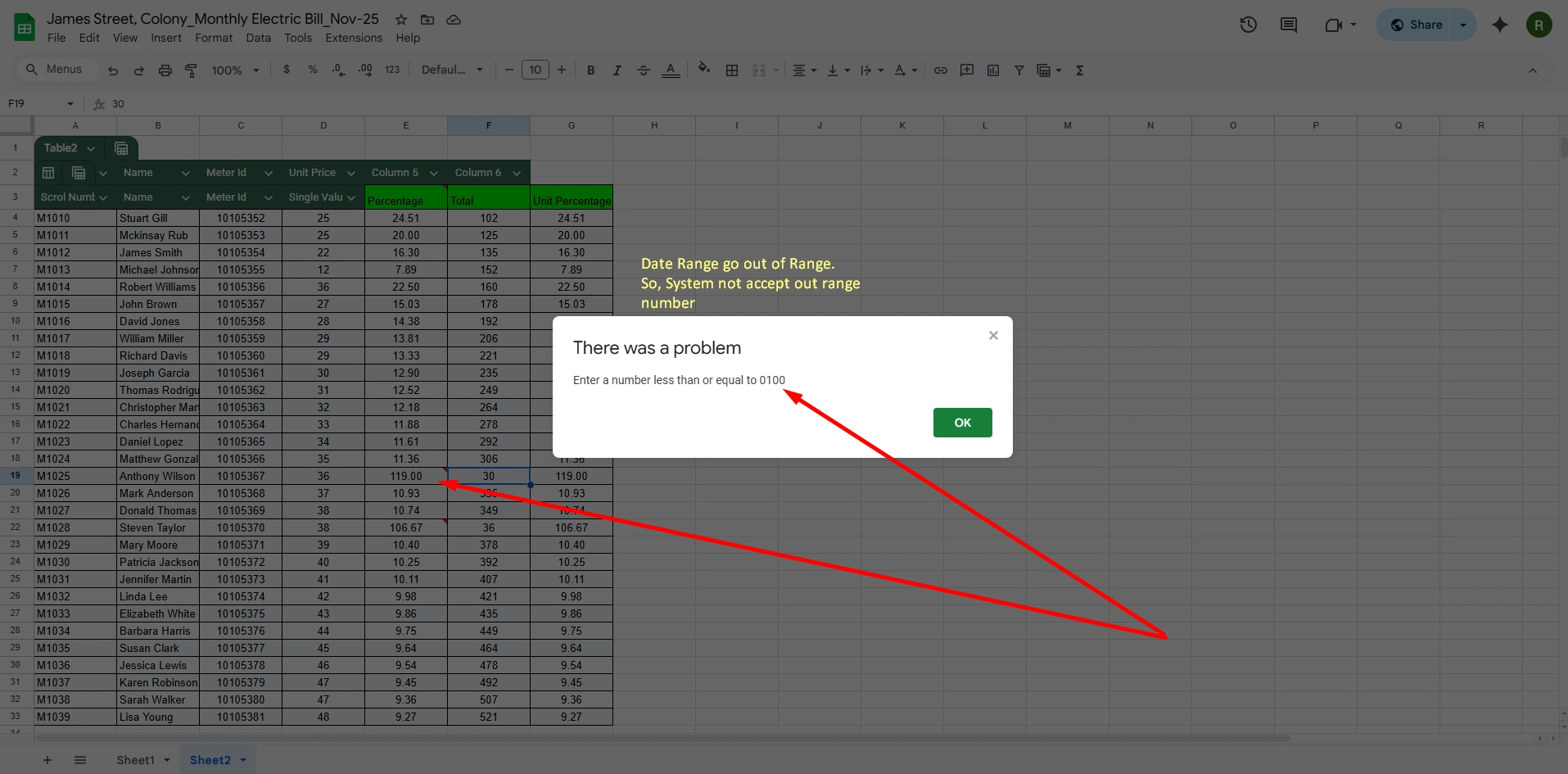Toggle italic formatting in the toolbar
This screenshot has height=774, width=1568.
click(x=617, y=70)
